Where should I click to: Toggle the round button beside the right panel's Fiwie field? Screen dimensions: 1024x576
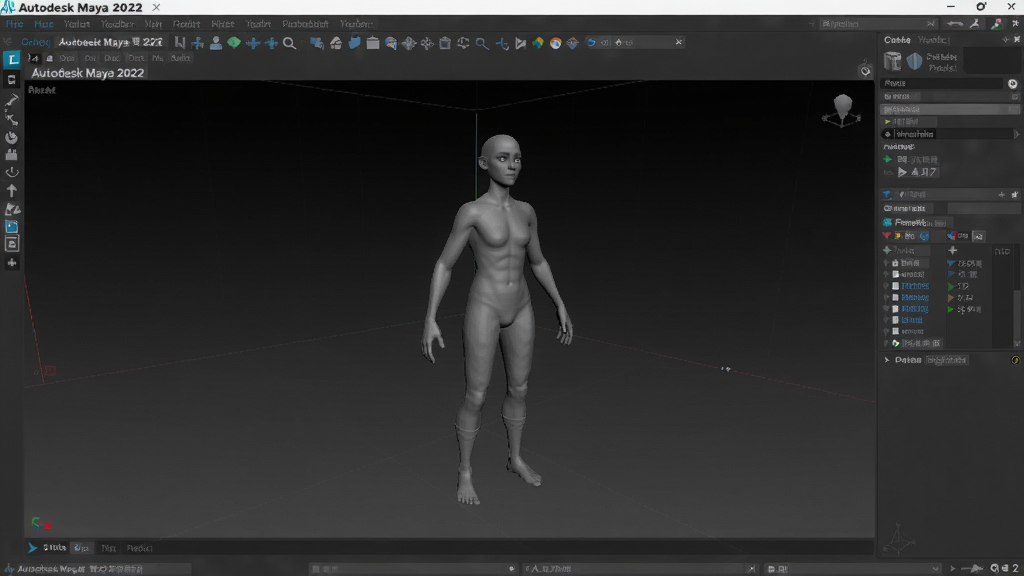tap(1012, 84)
